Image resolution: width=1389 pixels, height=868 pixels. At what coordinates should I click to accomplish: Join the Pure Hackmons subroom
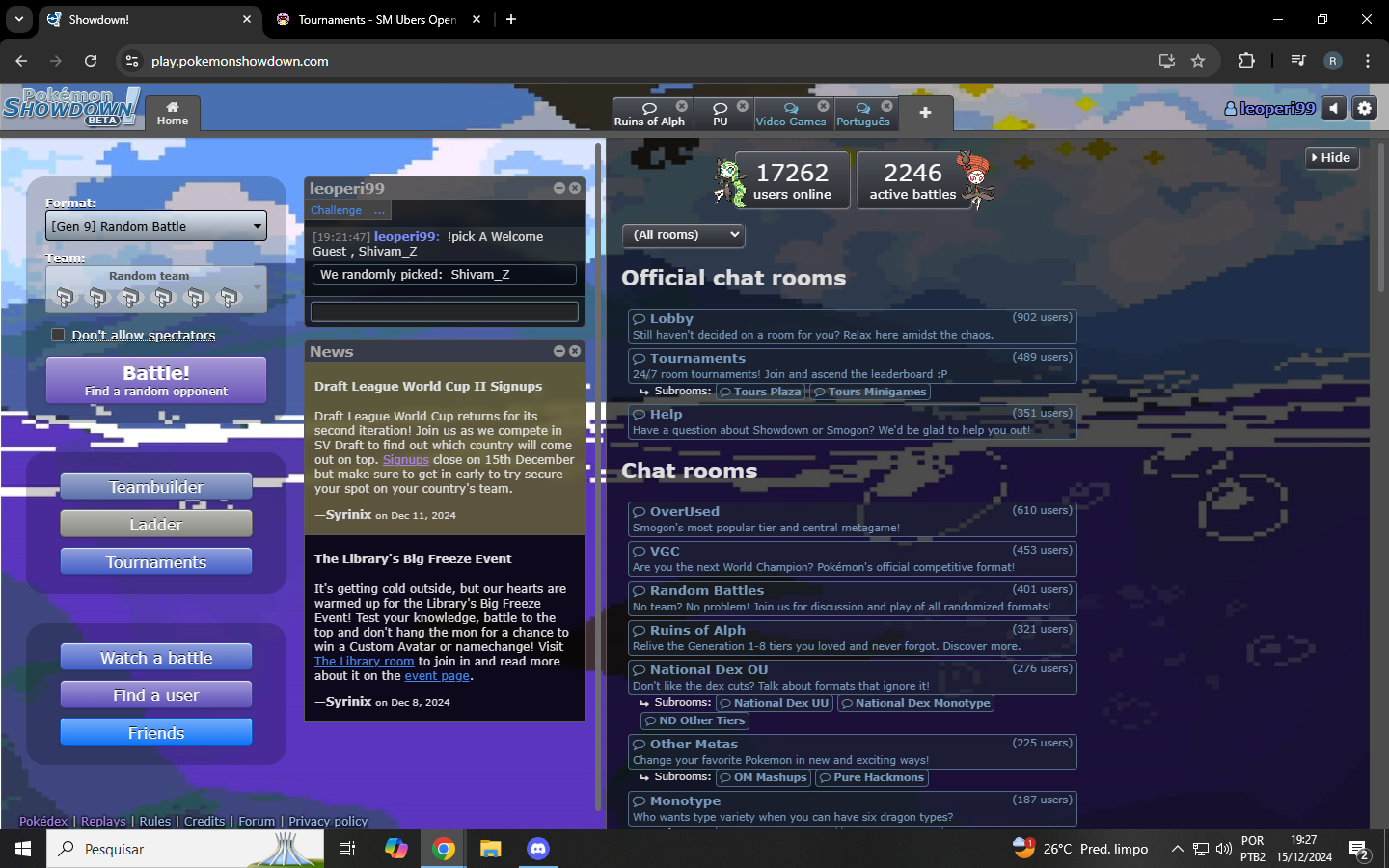tap(872, 777)
